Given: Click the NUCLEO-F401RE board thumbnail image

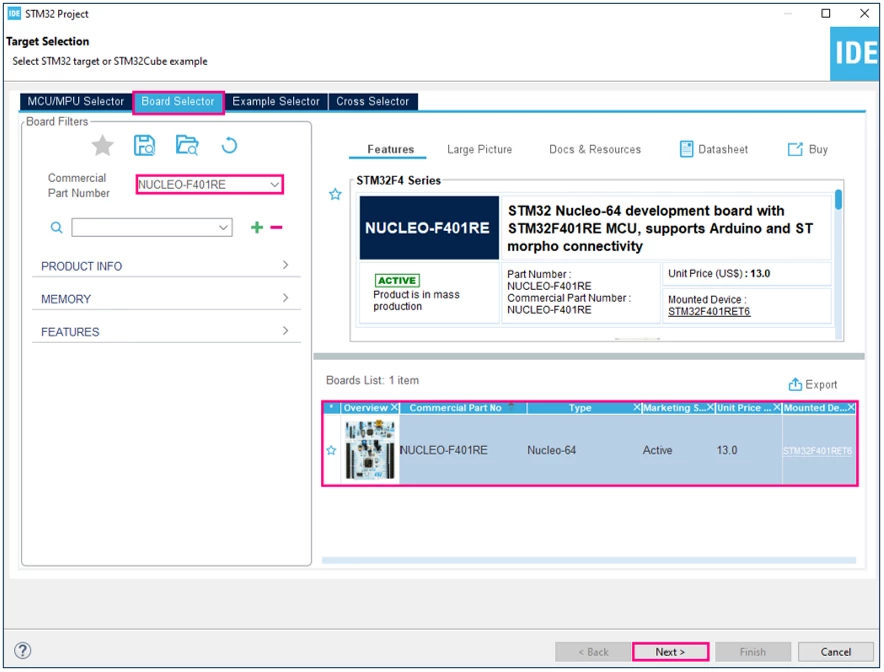Looking at the screenshot, I should (370, 450).
